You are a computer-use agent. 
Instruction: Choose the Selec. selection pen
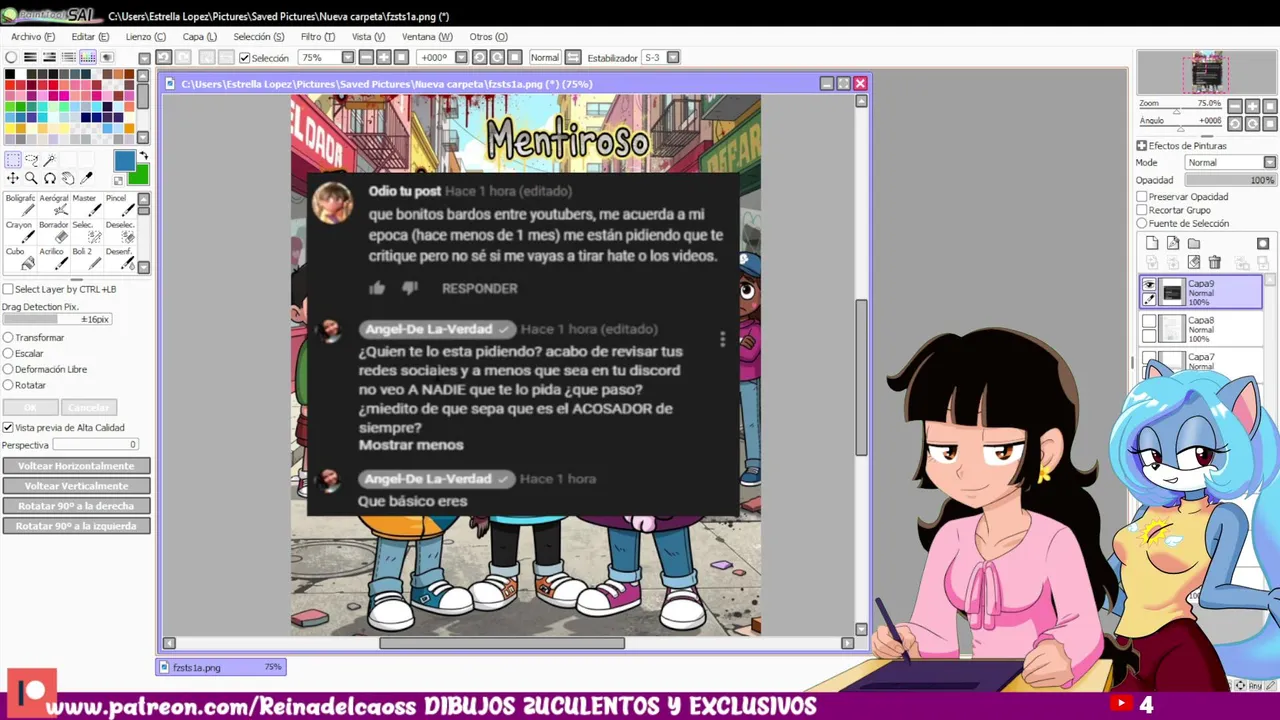click(x=86, y=231)
